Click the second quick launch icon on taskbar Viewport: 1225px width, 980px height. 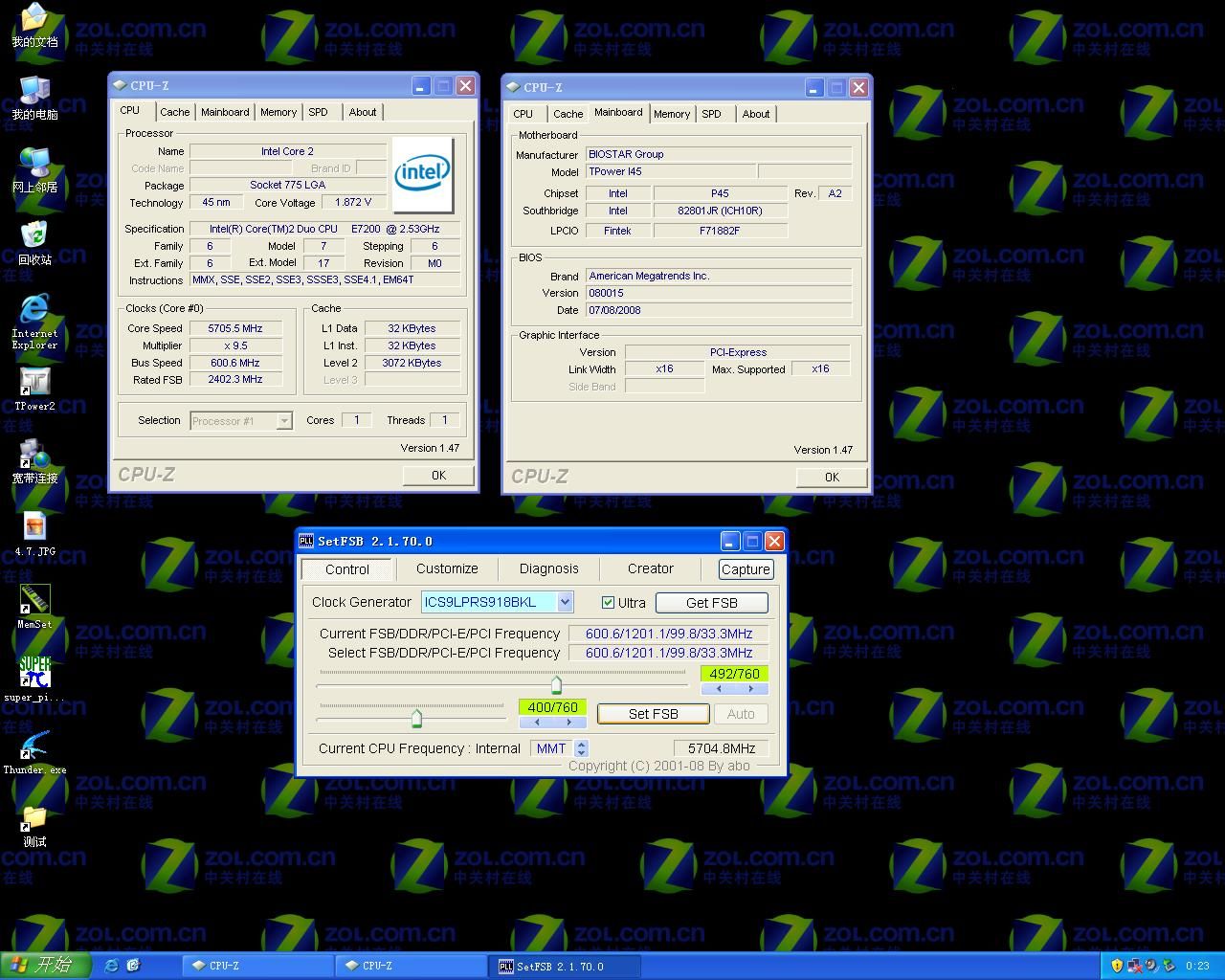(133, 966)
